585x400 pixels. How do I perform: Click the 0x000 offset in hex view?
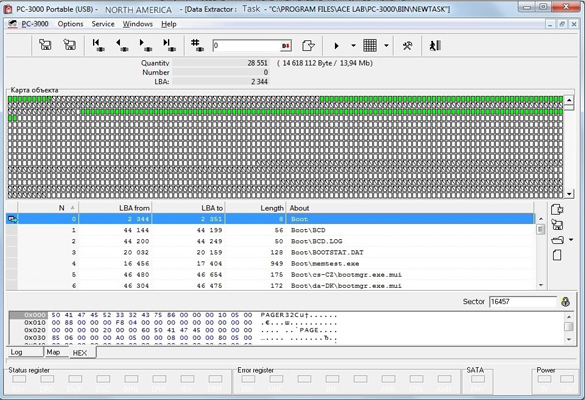[x=35, y=315]
